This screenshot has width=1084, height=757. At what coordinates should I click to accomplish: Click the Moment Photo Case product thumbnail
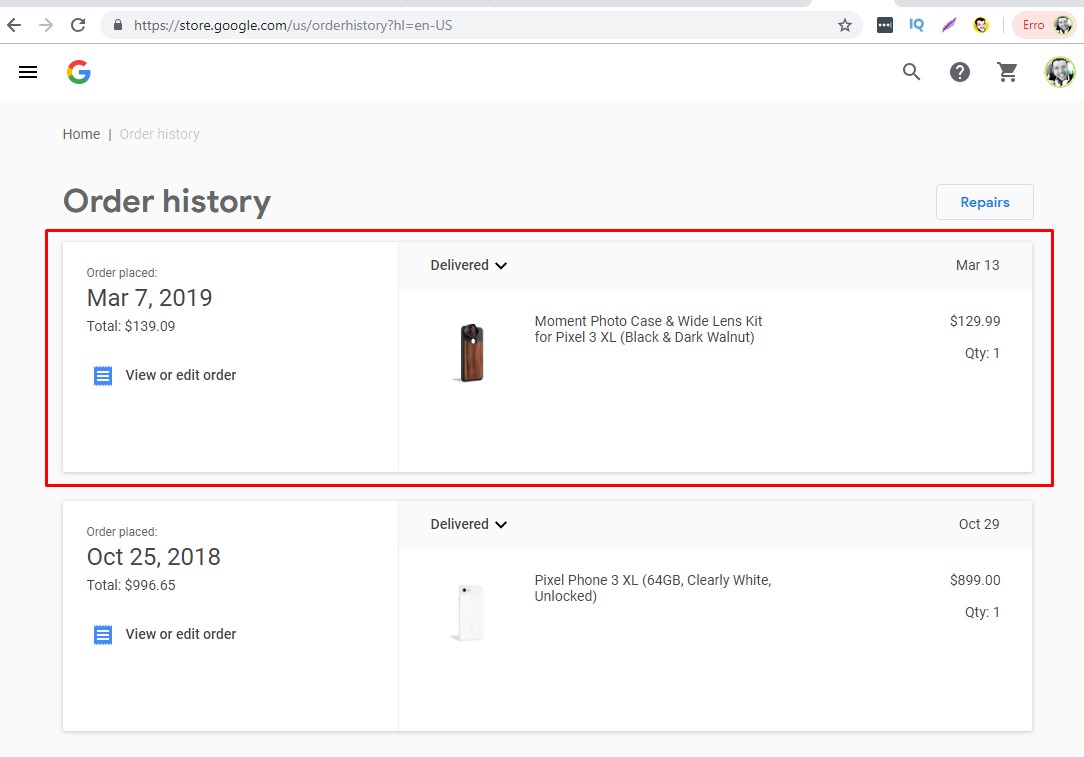471,353
